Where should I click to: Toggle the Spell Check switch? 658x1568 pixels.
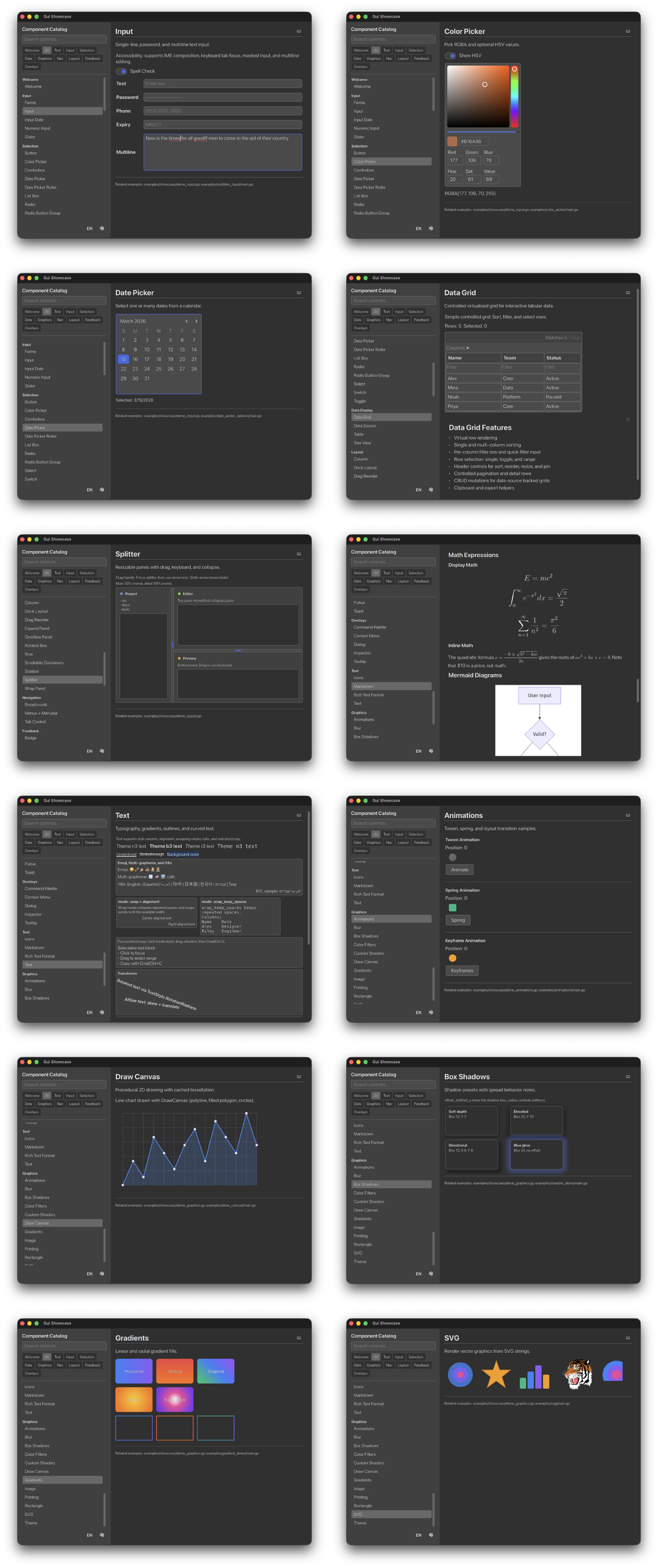122,71
